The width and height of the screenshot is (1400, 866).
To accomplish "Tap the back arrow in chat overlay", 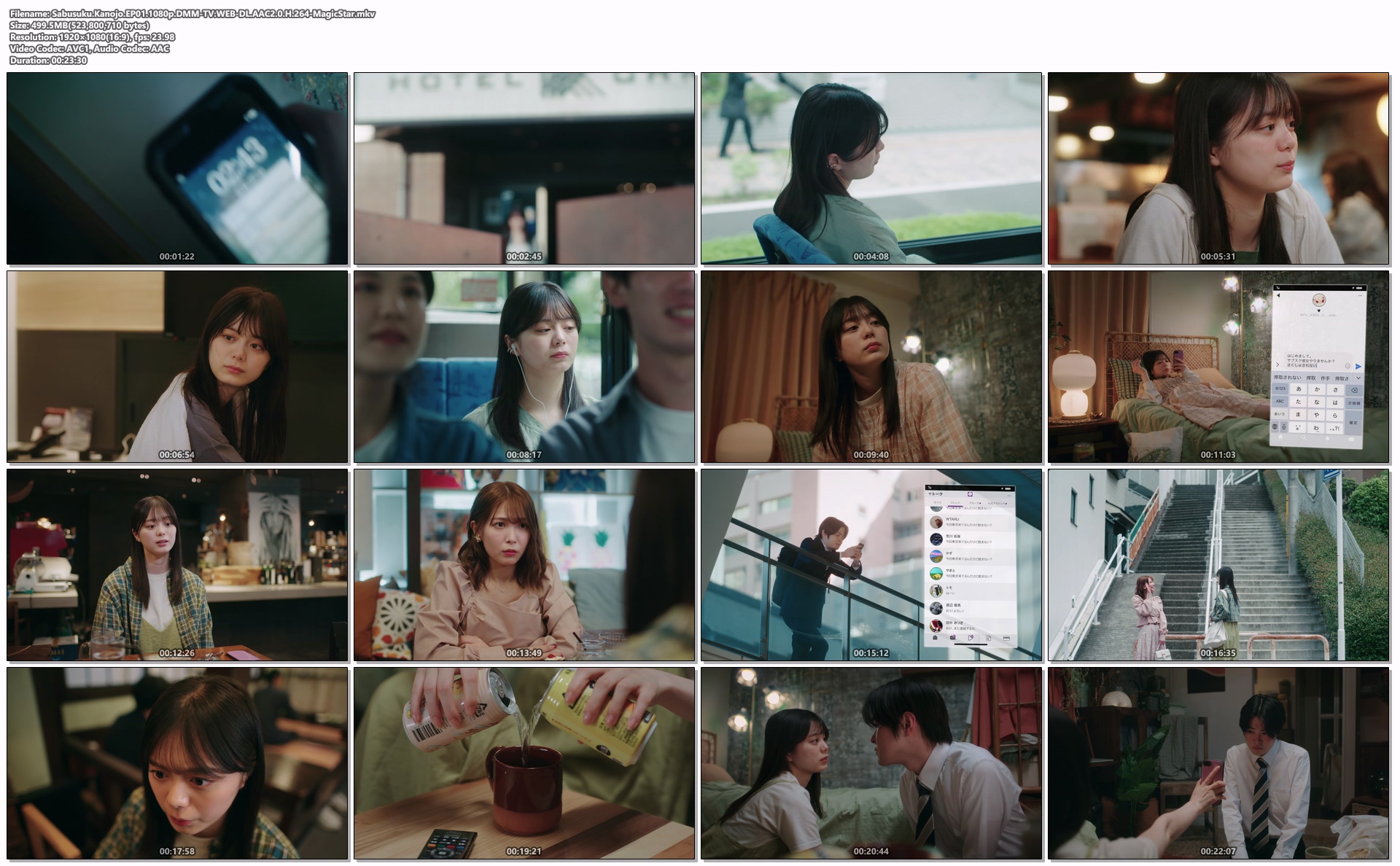I will pos(1278,295).
